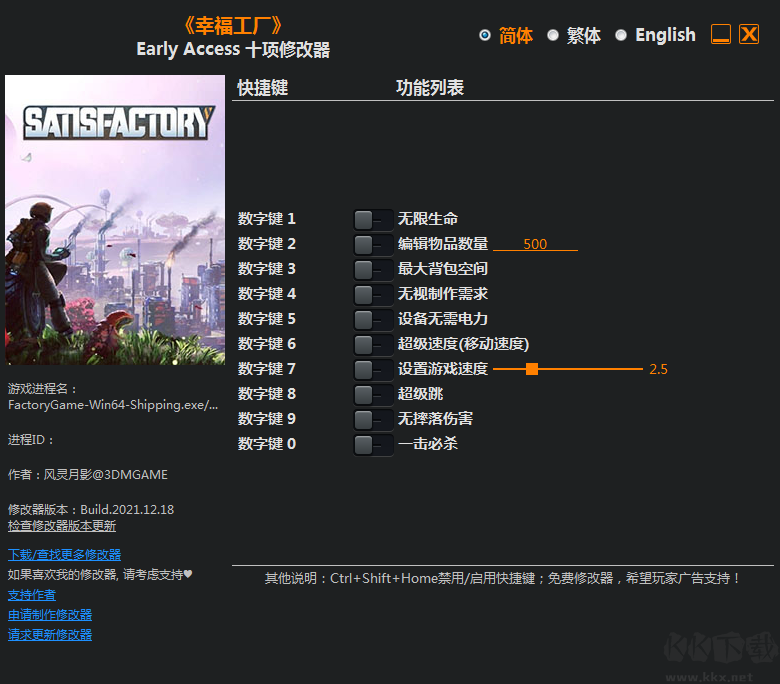Click hotkey text 数字键 6
Screen dimensions: 780x684
(267, 344)
